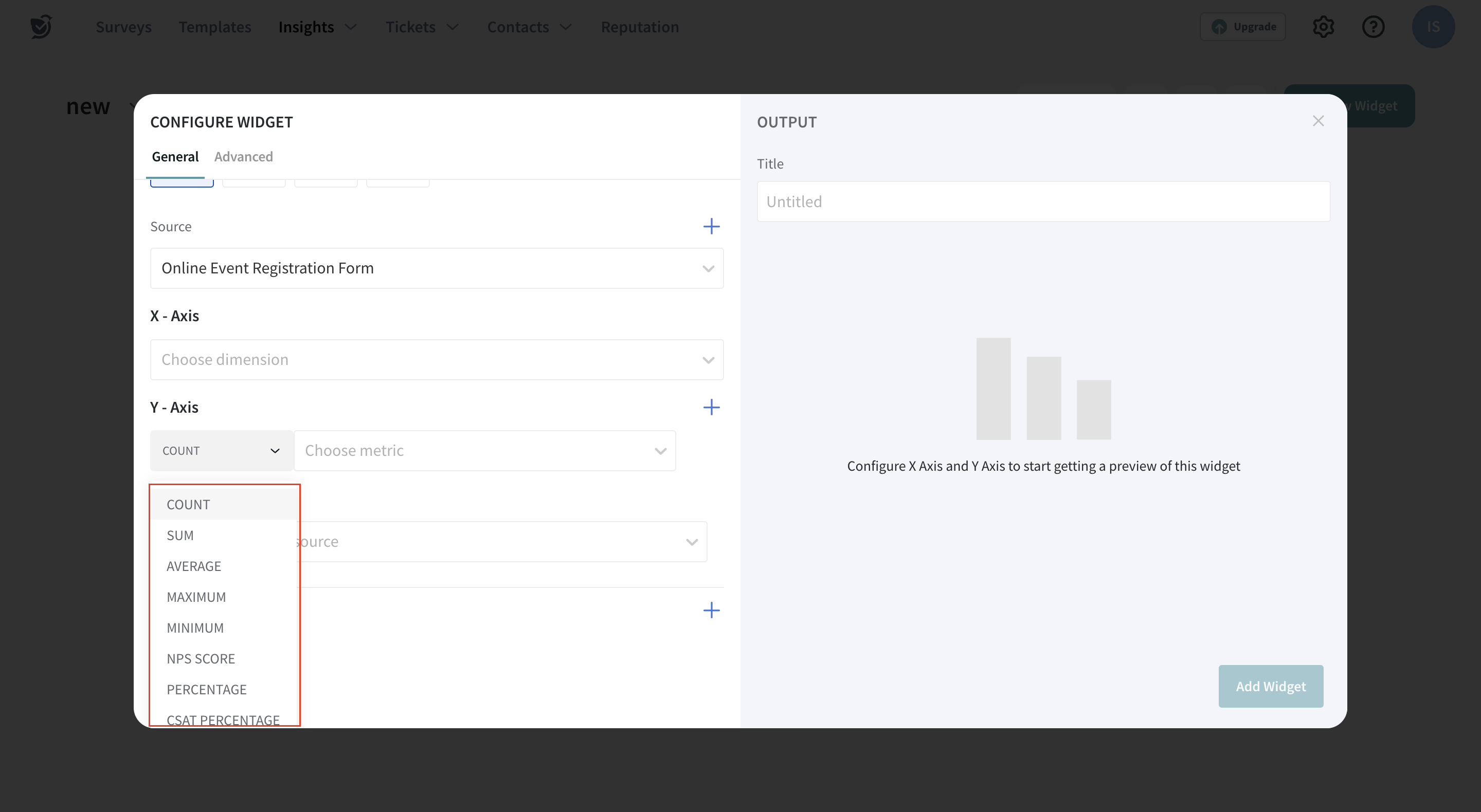This screenshot has width=1481, height=812.
Task: Click the Upgrade button
Action: point(1243,26)
